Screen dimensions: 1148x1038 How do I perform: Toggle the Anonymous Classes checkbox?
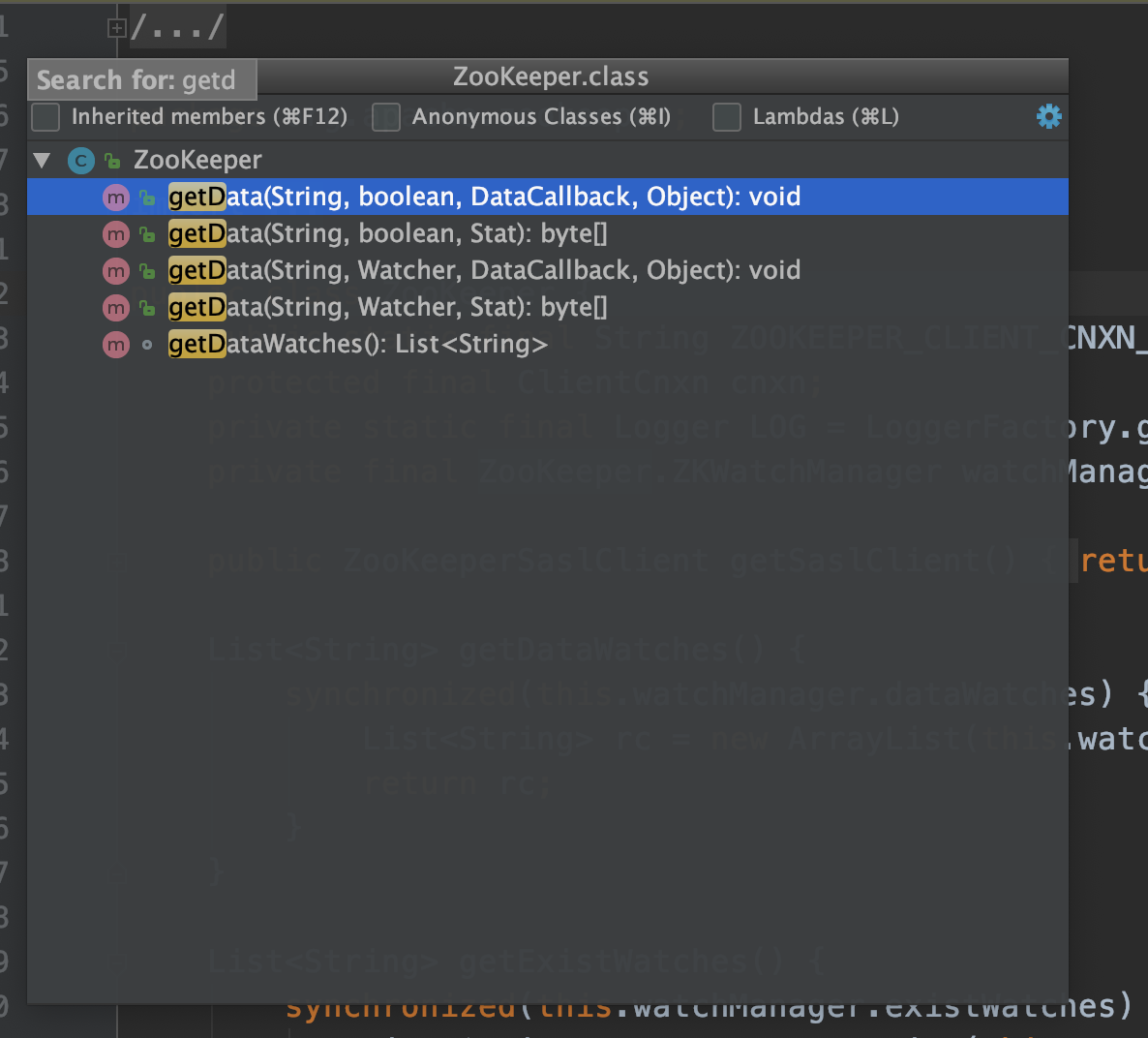pos(386,117)
